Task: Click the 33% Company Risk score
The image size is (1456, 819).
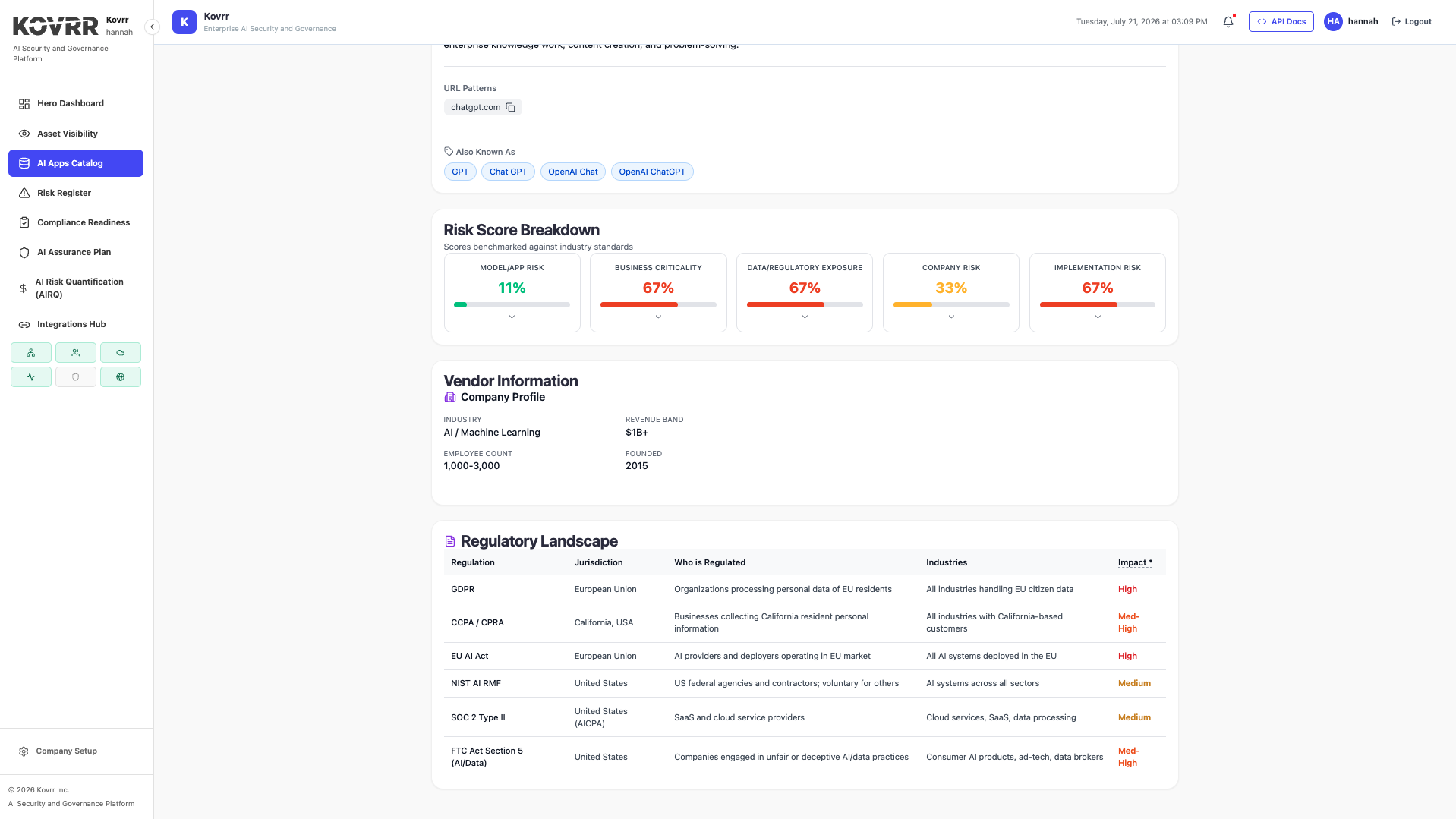Action: 951,288
